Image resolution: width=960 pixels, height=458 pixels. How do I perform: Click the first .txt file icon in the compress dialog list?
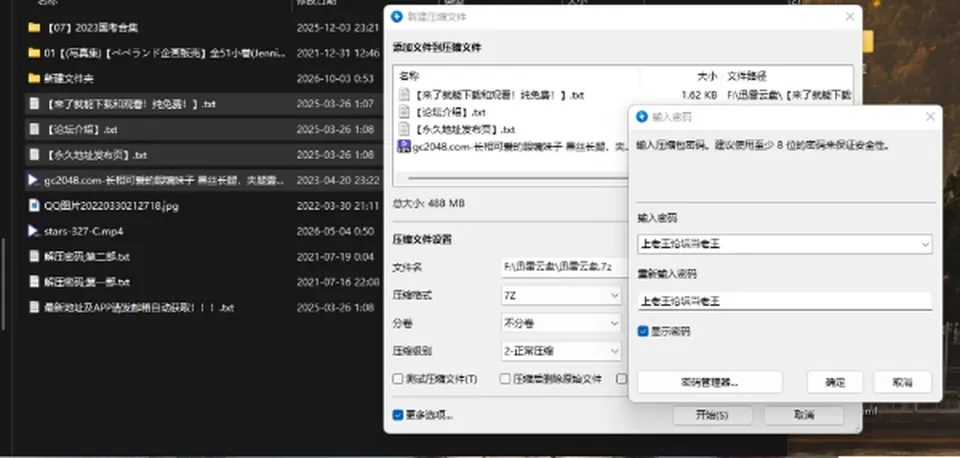[x=404, y=95]
